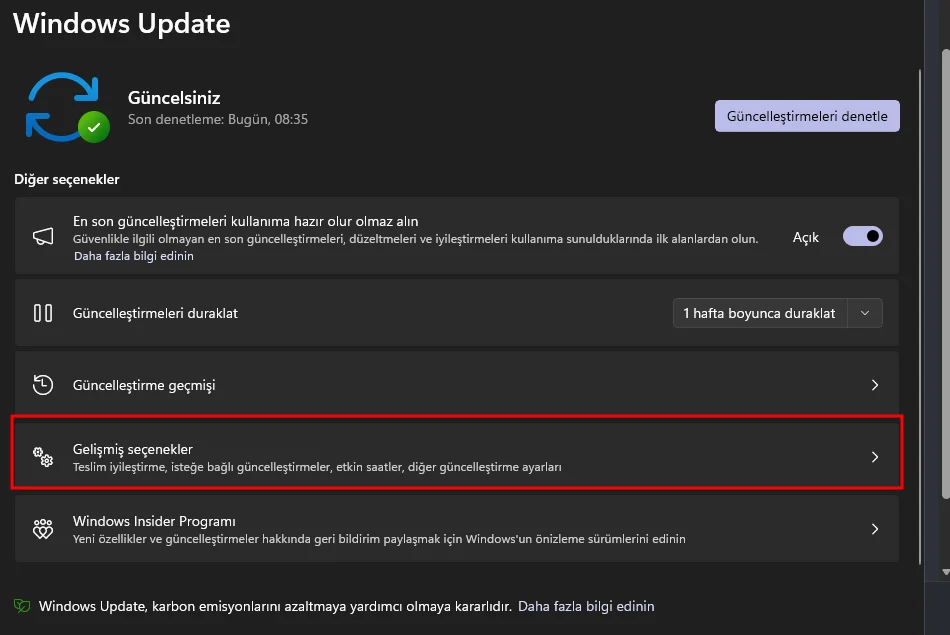This screenshot has width=950, height=635.
Task: Open the Güncelleştirme geçmişi entry
Action: pos(144,385)
